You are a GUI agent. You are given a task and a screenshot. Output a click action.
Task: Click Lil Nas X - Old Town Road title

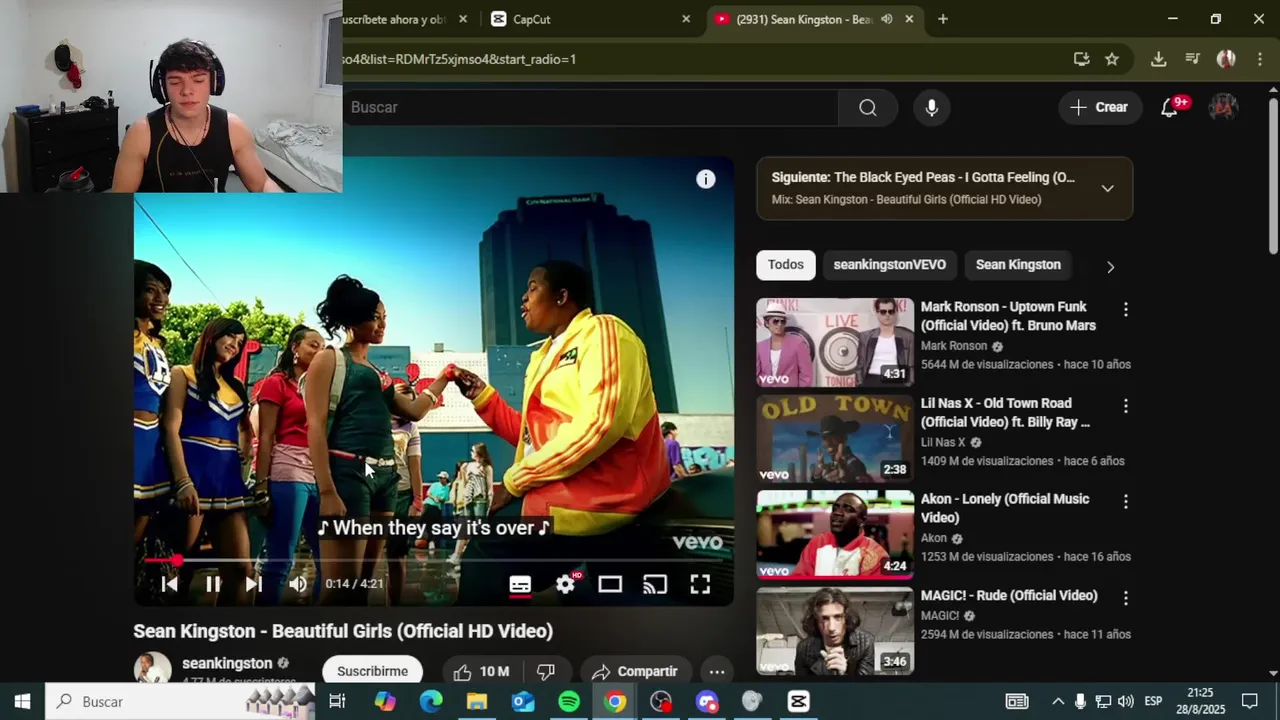click(x=1006, y=412)
